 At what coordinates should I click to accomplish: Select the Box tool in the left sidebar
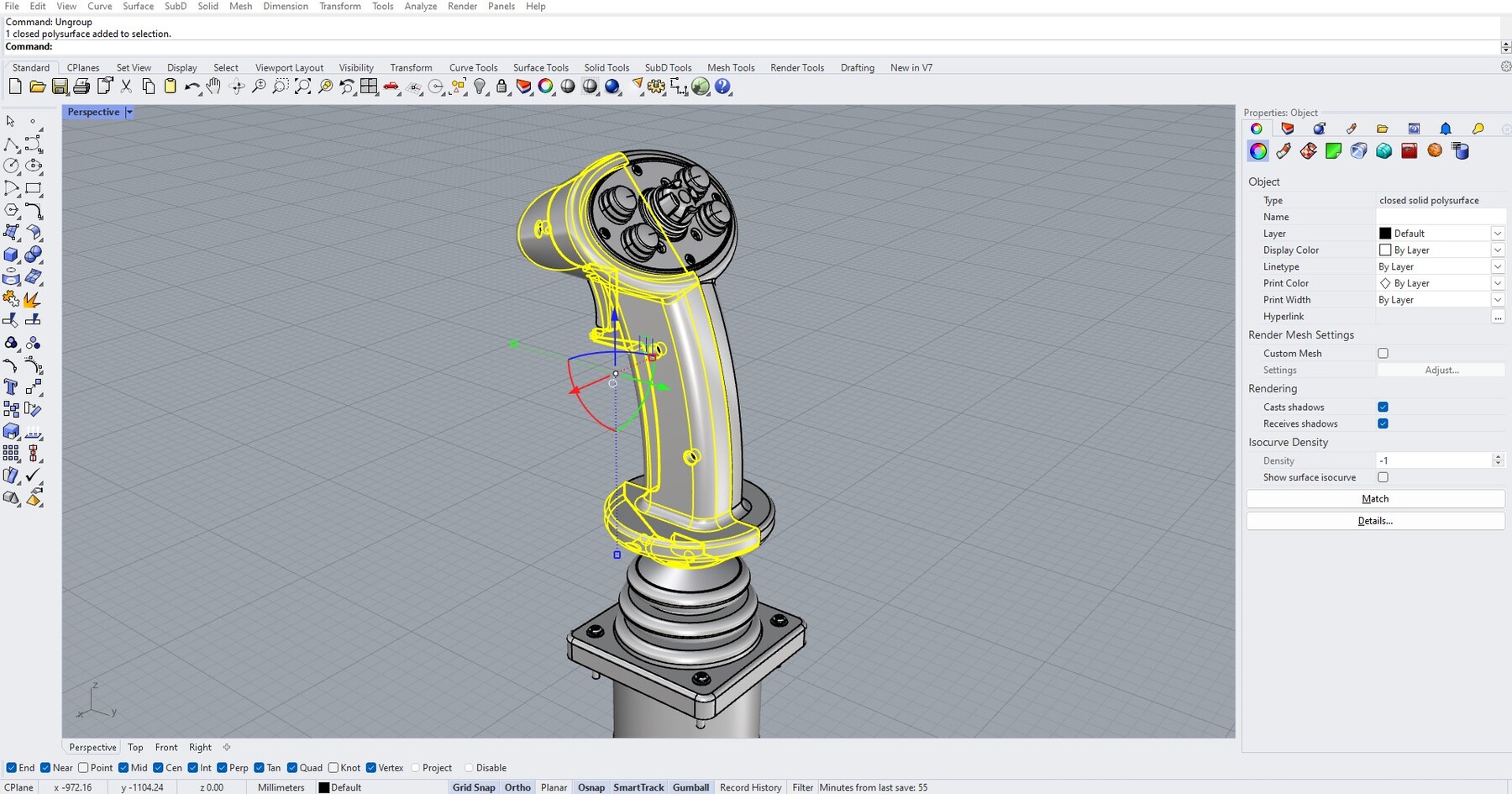11,255
